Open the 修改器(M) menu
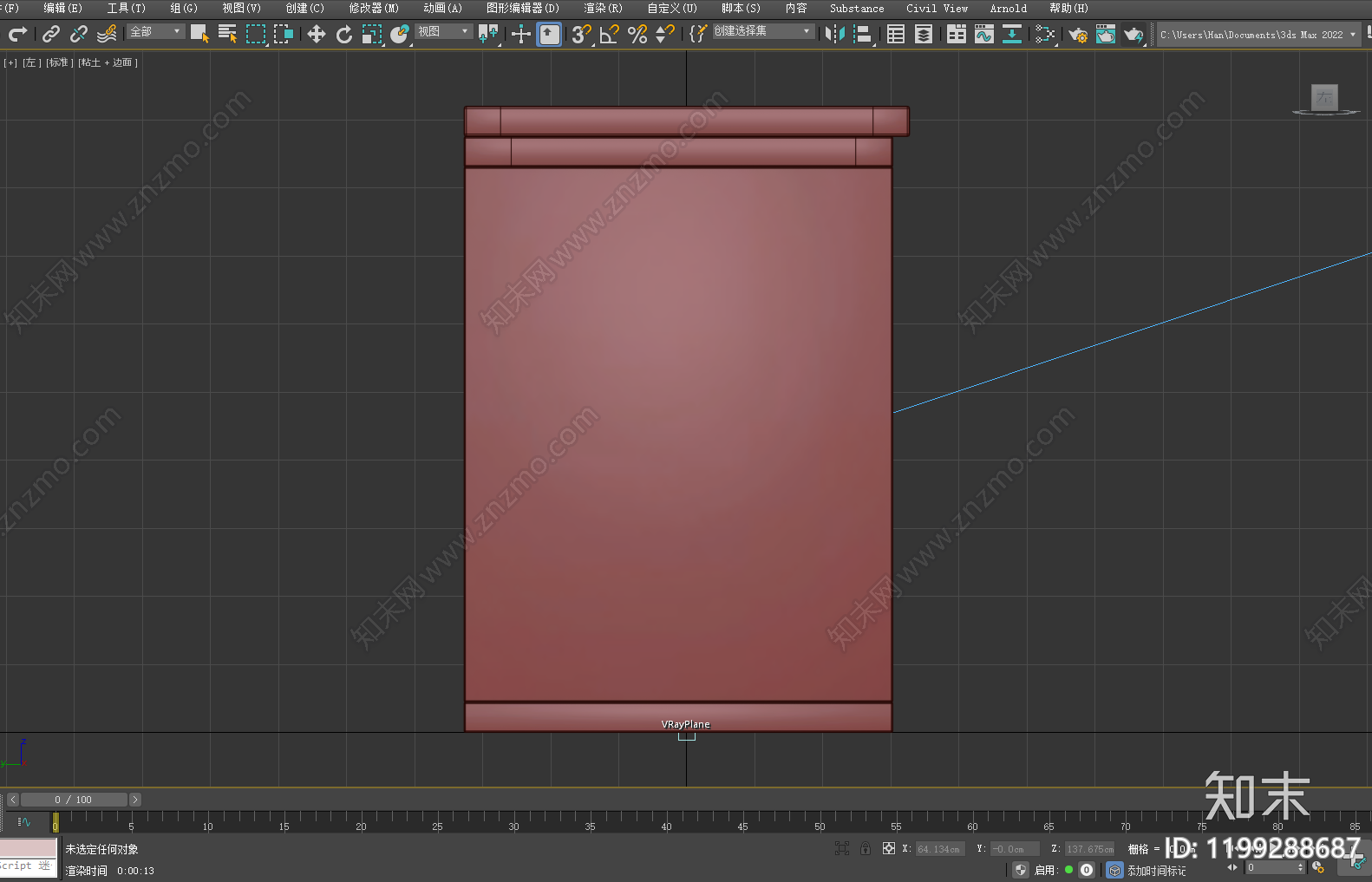1372x882 pixels. pyautogui.click(x=374, y=8)
